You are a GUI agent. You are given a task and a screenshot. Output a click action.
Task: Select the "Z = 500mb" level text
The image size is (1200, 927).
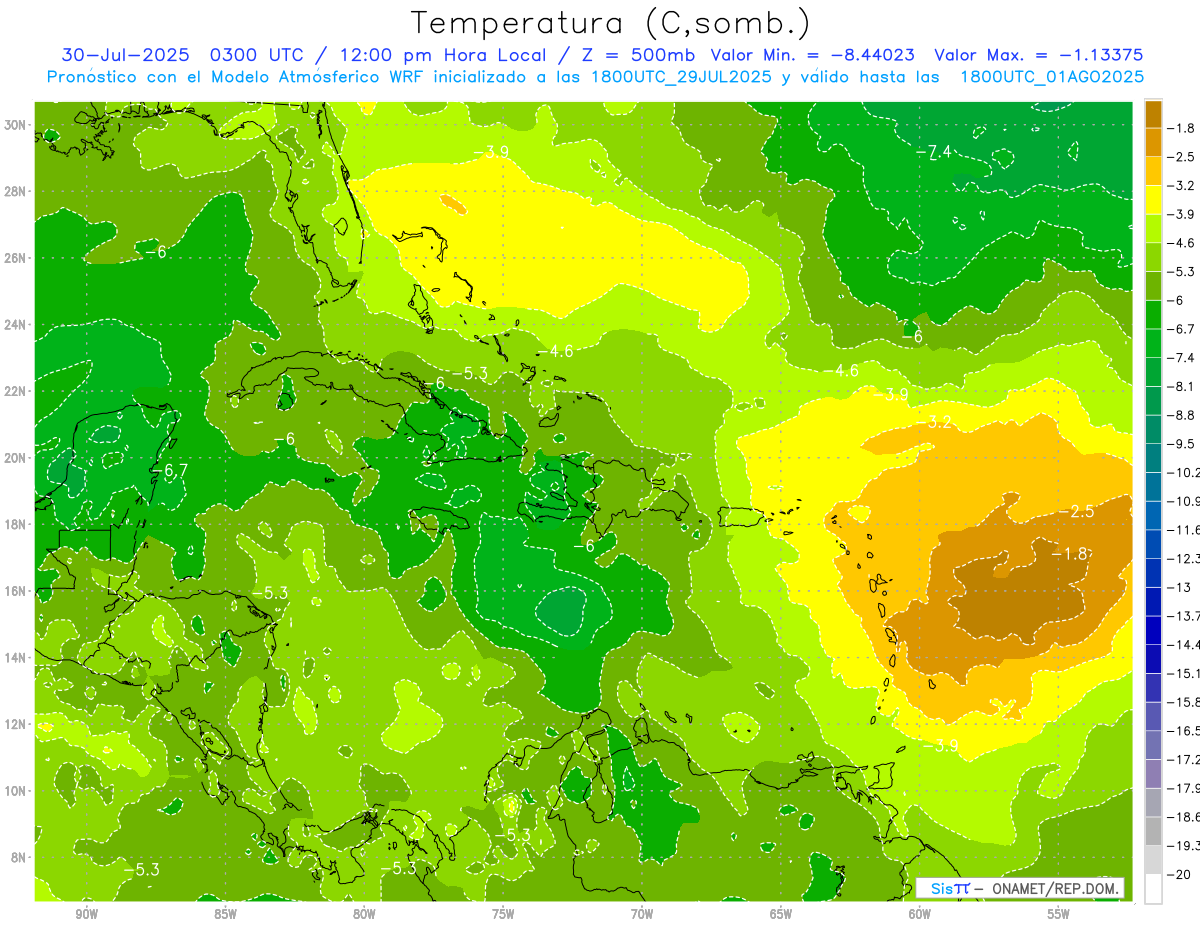click(x=638, y=55)
